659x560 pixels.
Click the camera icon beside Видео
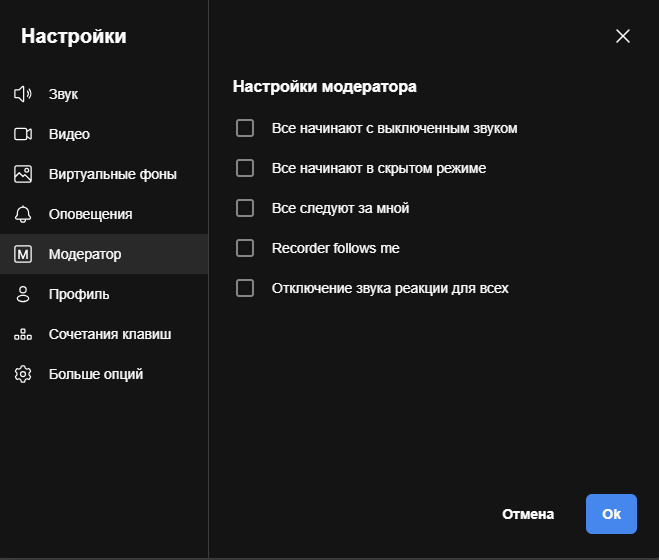23,134
